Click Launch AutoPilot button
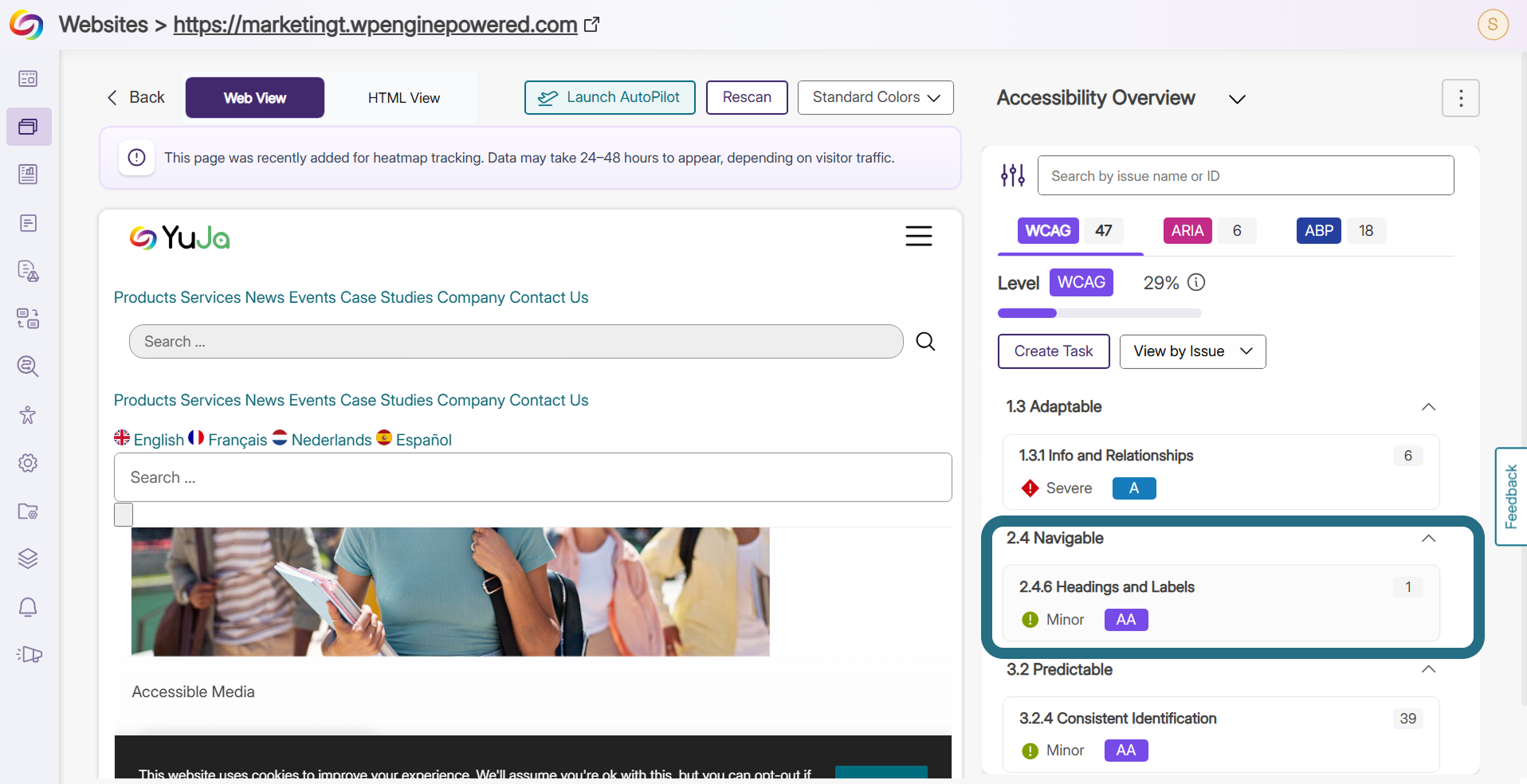 tap(610, 97)
